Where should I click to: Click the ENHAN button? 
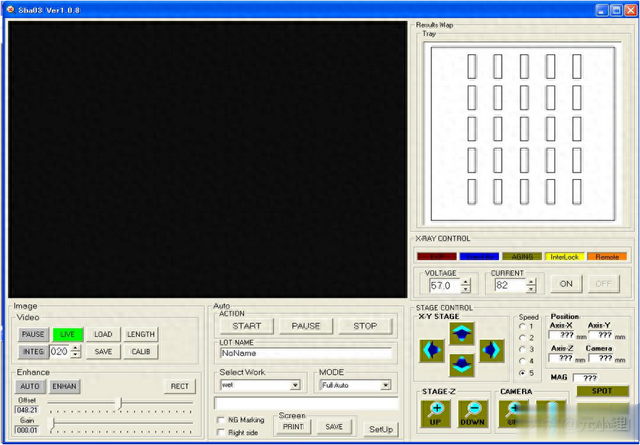click(64, 386)
